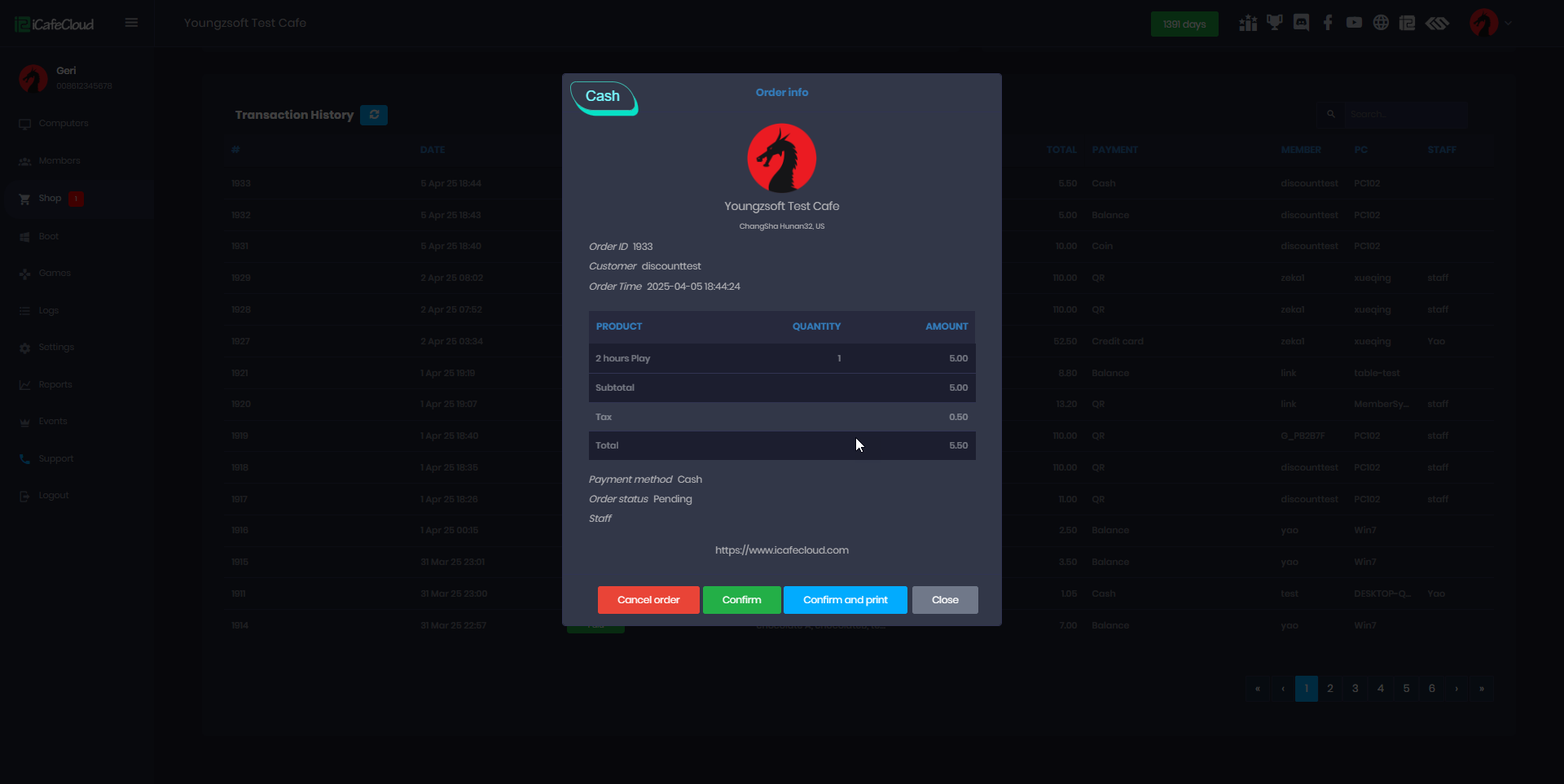
Task: Click the Events crown icon in sidebar
Action: [24, 422]
